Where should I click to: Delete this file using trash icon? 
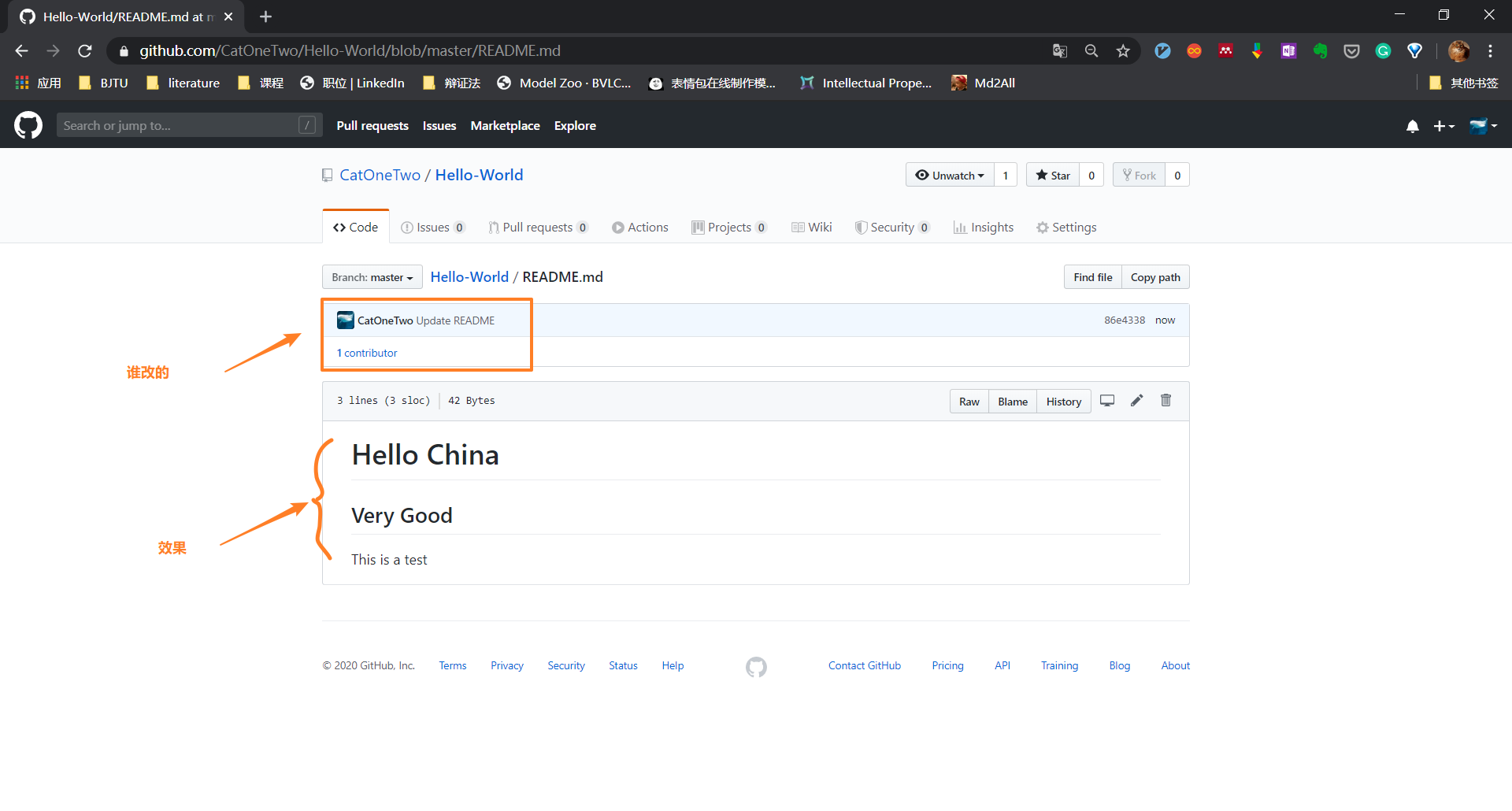(1166, 401)
